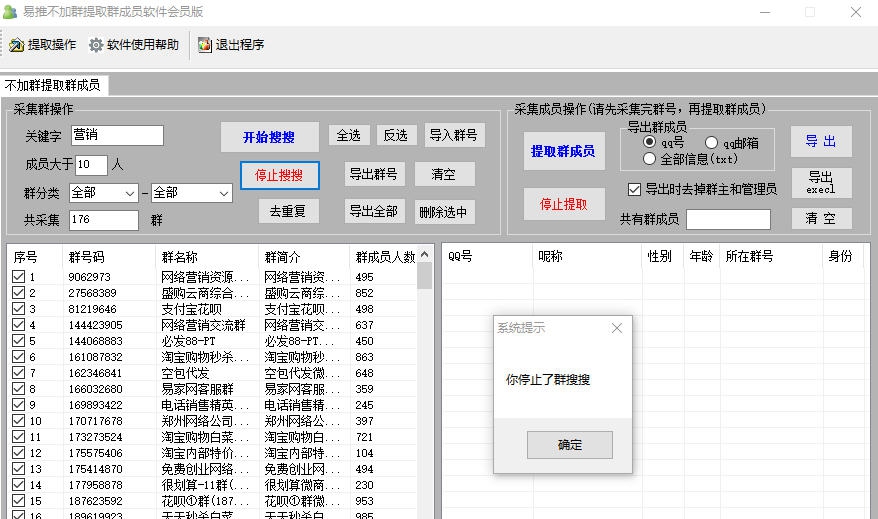Viewport: 878px width, 519px height.
Task: Click the 提取操作 toolbar icon
Action: point(16,45)
